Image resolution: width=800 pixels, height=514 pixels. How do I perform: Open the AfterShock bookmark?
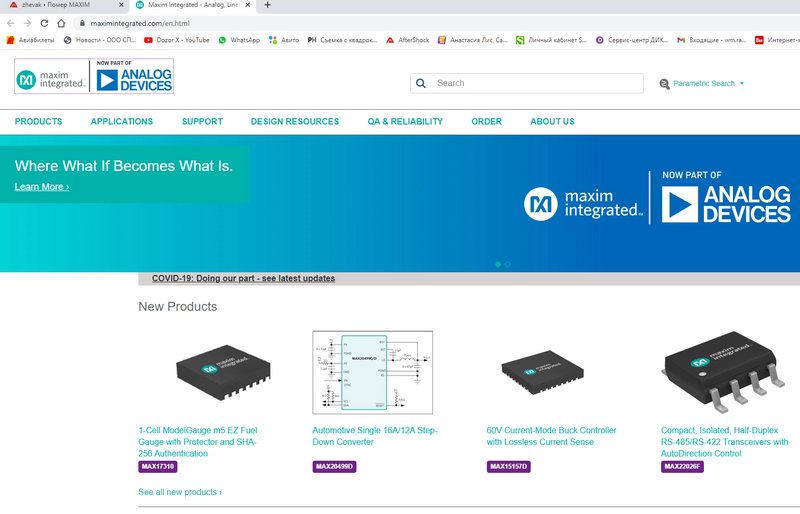408,40
